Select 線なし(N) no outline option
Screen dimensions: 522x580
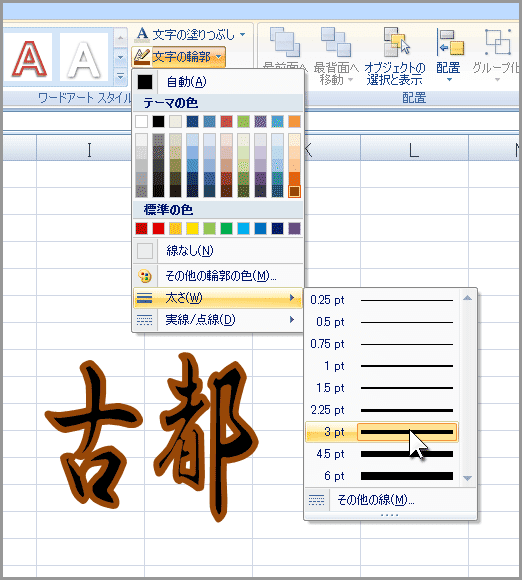pyautogui.click(x=218, y=251)
